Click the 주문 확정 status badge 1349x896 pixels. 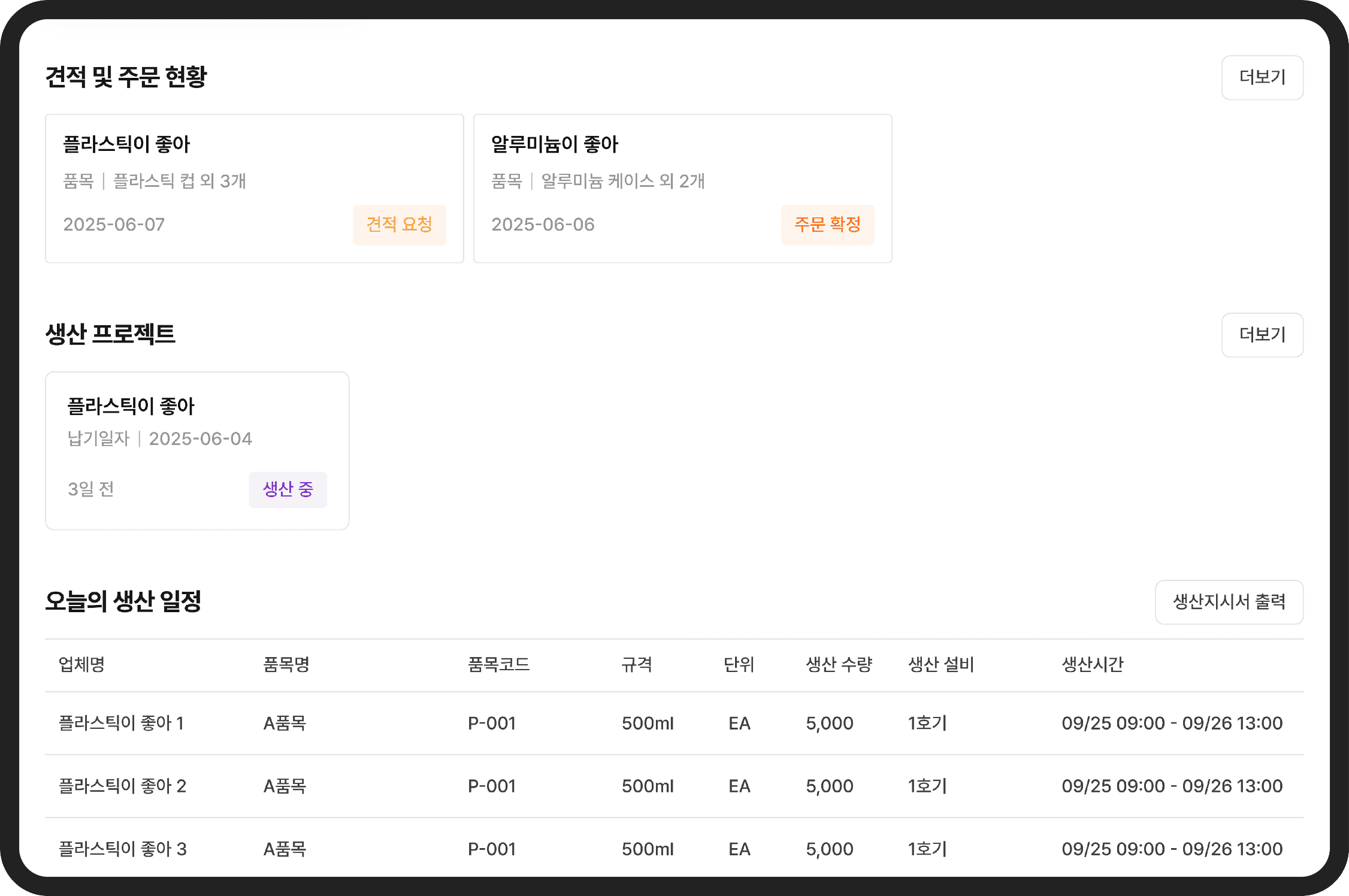(x=827, y=225)
